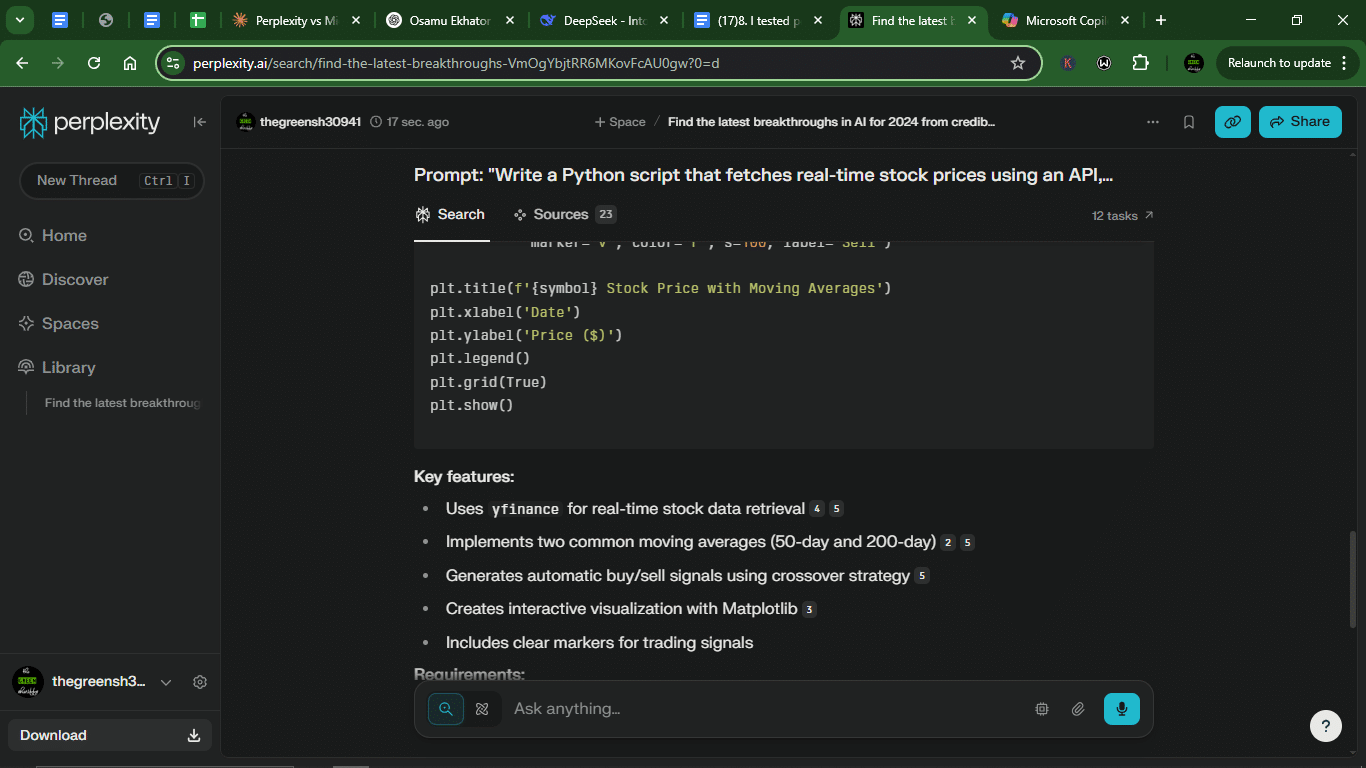
Task: Choose model via the chip icon
Action: 1042,709
